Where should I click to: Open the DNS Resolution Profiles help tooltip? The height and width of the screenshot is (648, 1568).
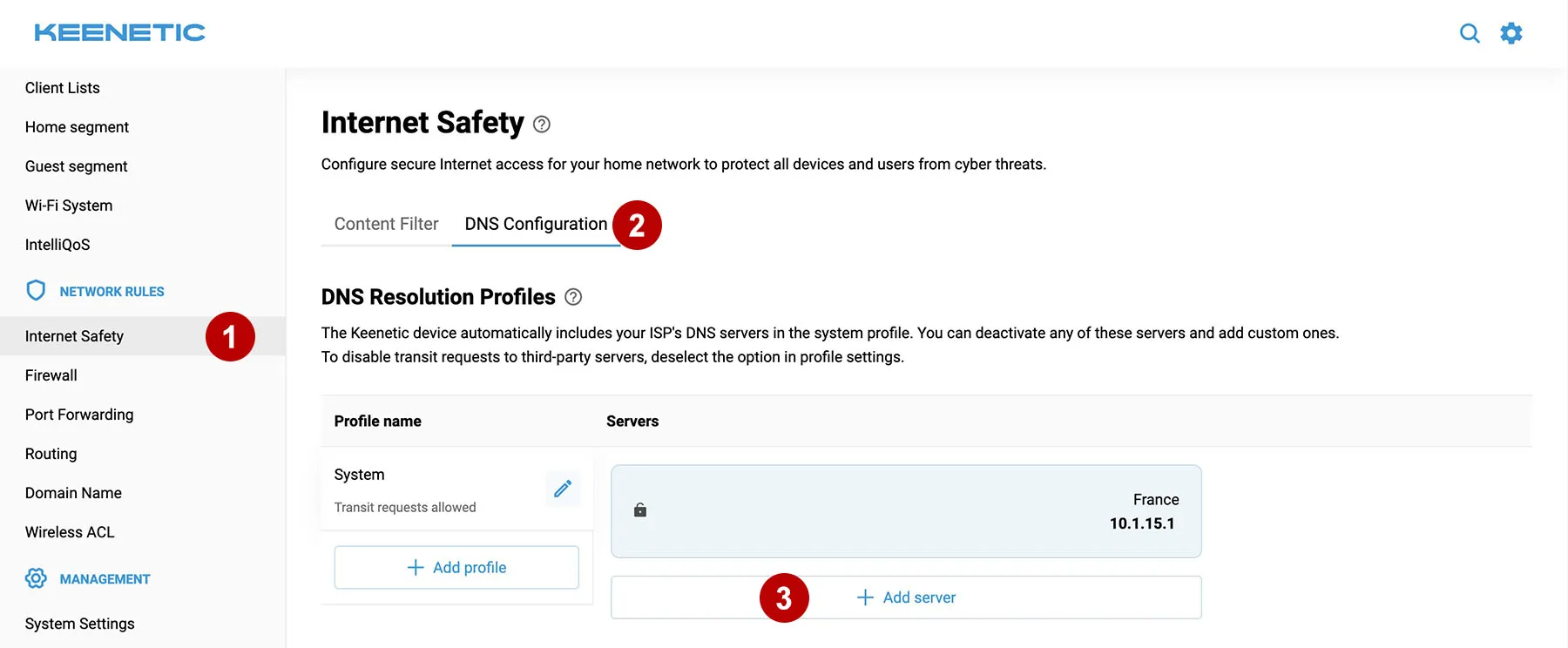pyautogui.click(x=573, y=297)
